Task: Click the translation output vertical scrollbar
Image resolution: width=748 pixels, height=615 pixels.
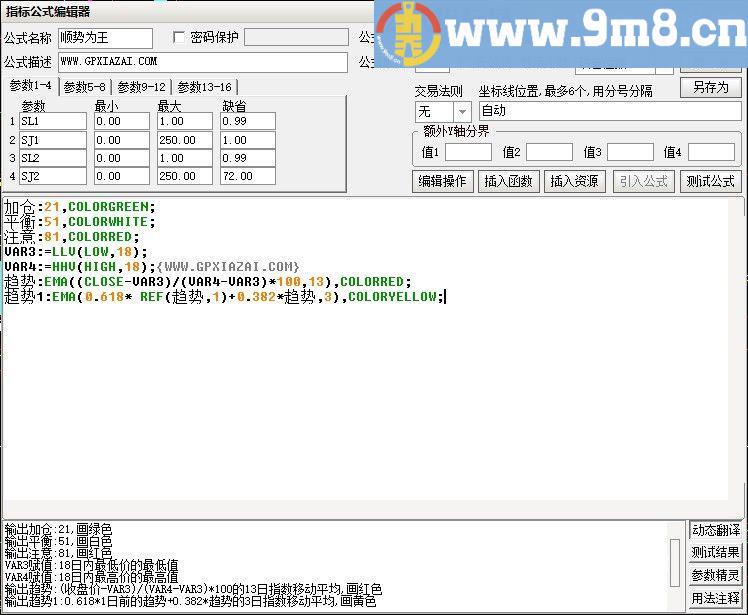Action: 675,561
